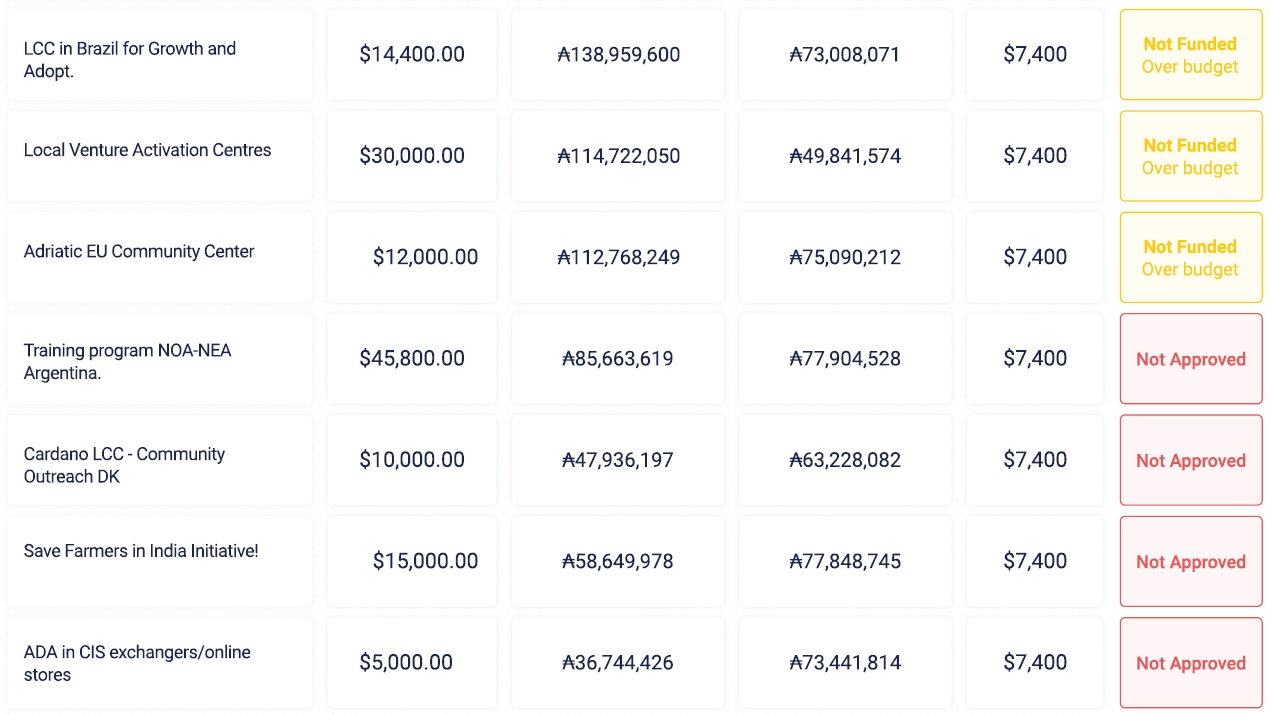Screen dimensions: 1271x714
Task: Click Not Funded badge for LCC in Brazil
Action: tap(1190, 55)
